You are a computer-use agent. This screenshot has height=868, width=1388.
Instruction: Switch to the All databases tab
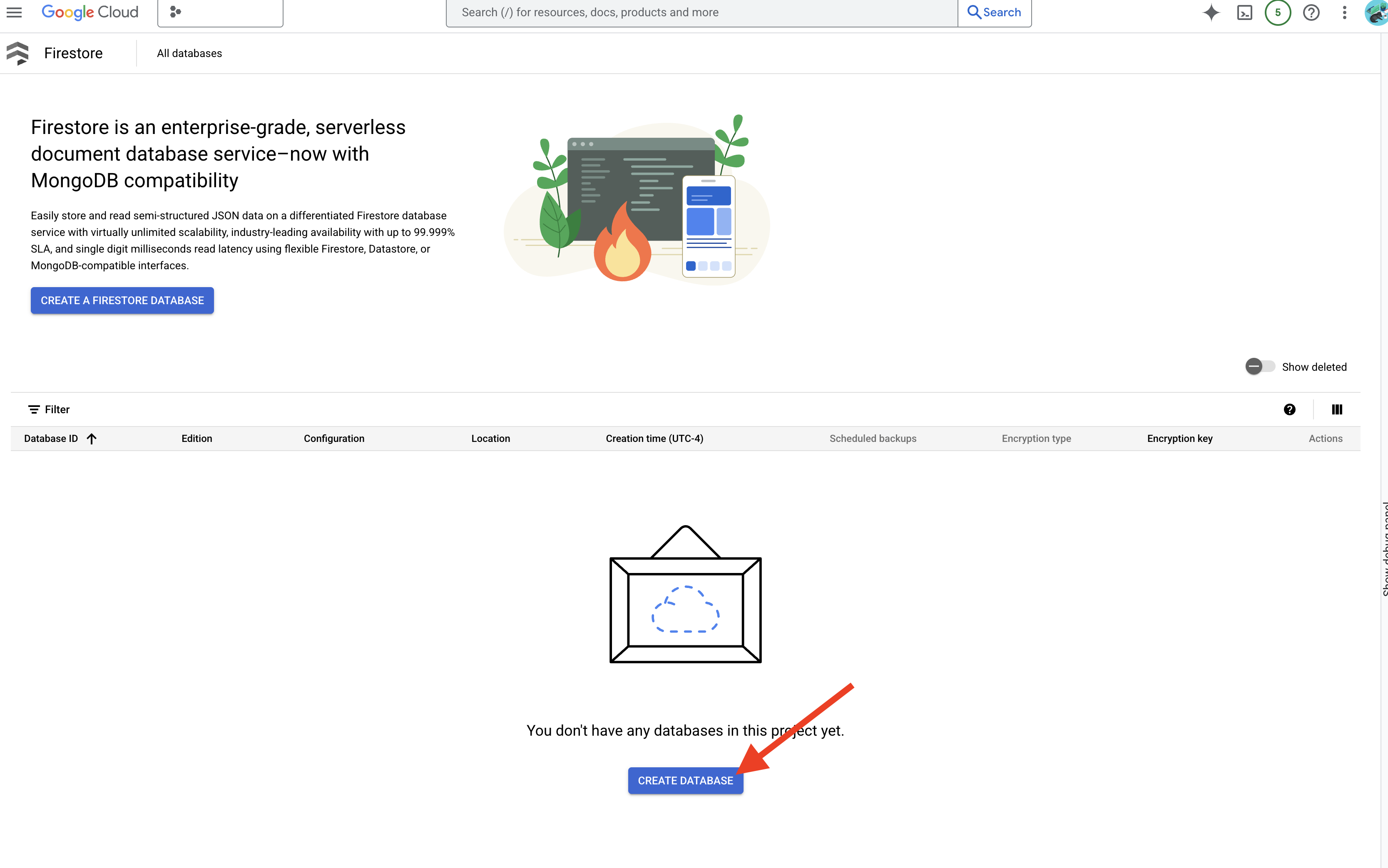click(x=189, y=53)
